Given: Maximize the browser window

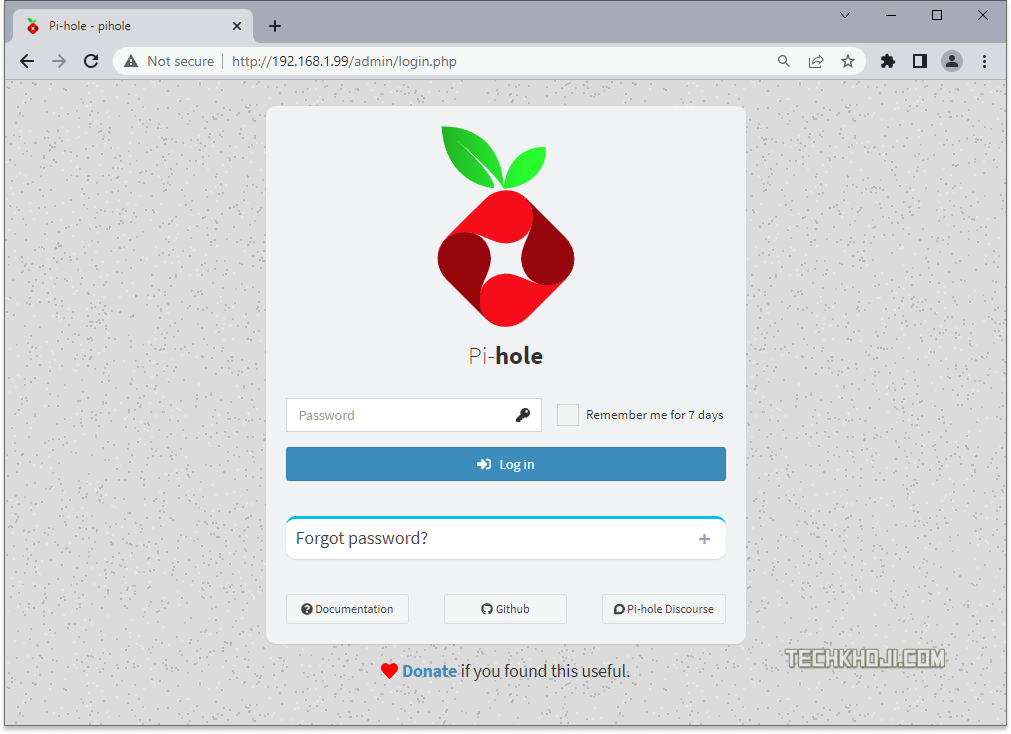Looking at the screenshot, I should point(937,15).
